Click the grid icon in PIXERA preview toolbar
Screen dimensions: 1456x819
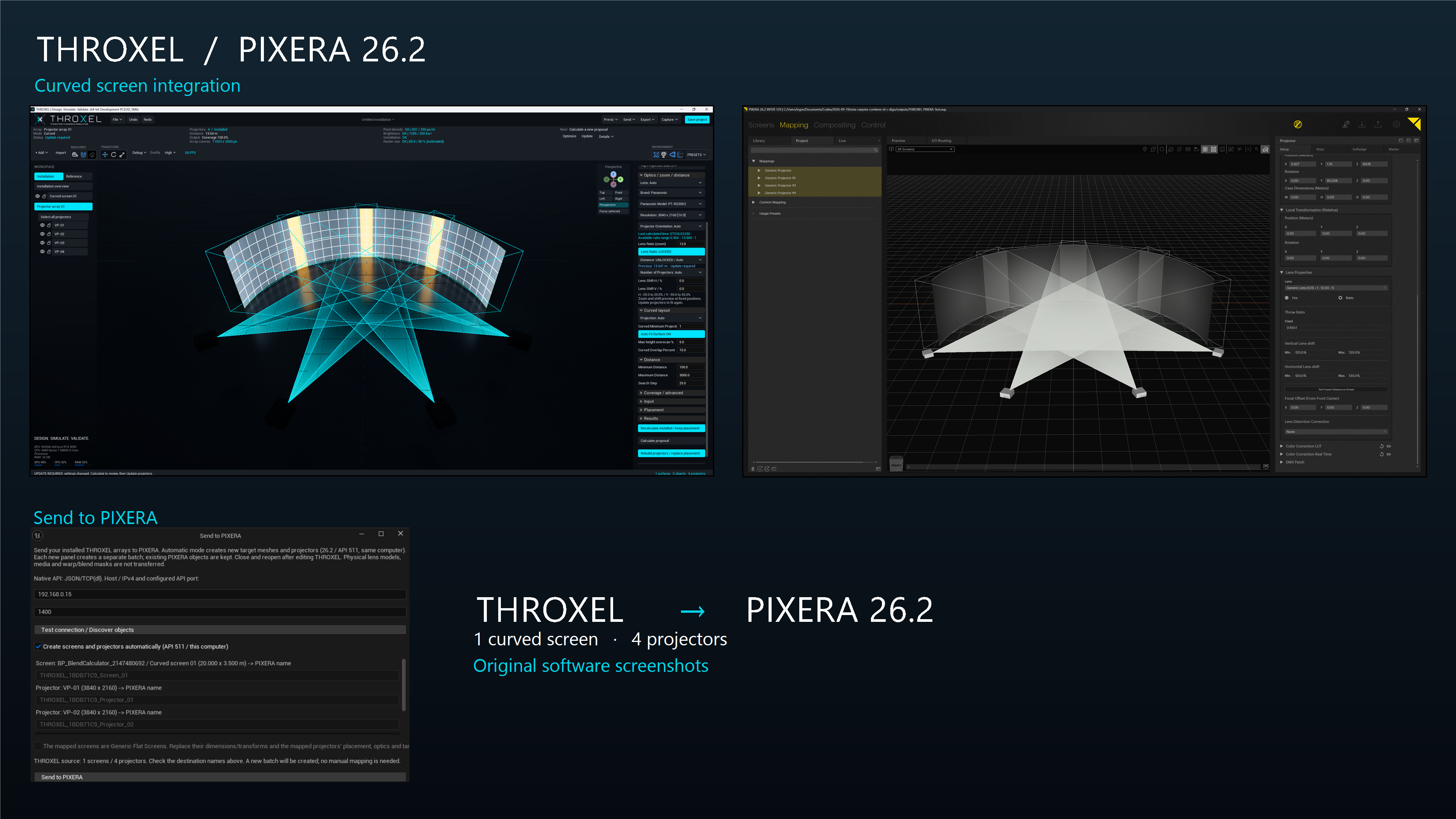1205,149
